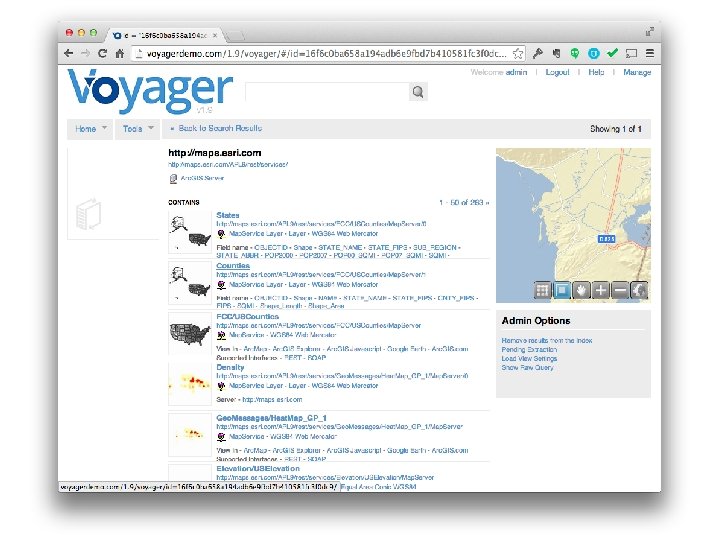The width and height of the screenshot is (720, 540).
Task: Go to browser home icon
Action: (120, 53)
